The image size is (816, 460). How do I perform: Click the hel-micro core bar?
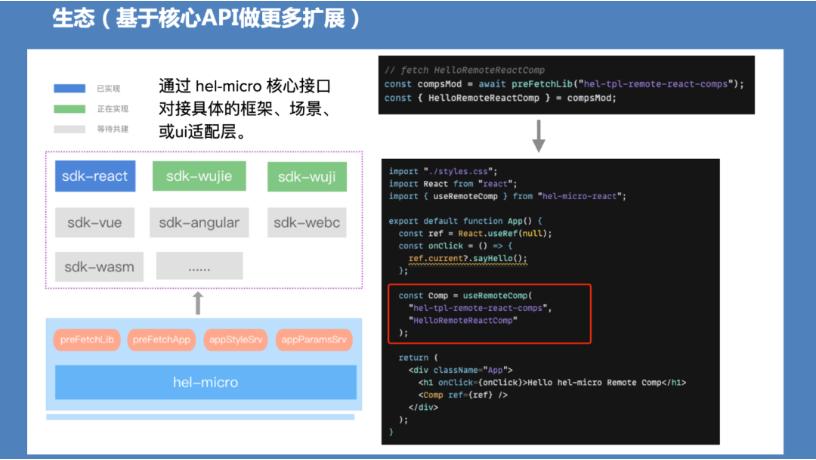(206, 382)
